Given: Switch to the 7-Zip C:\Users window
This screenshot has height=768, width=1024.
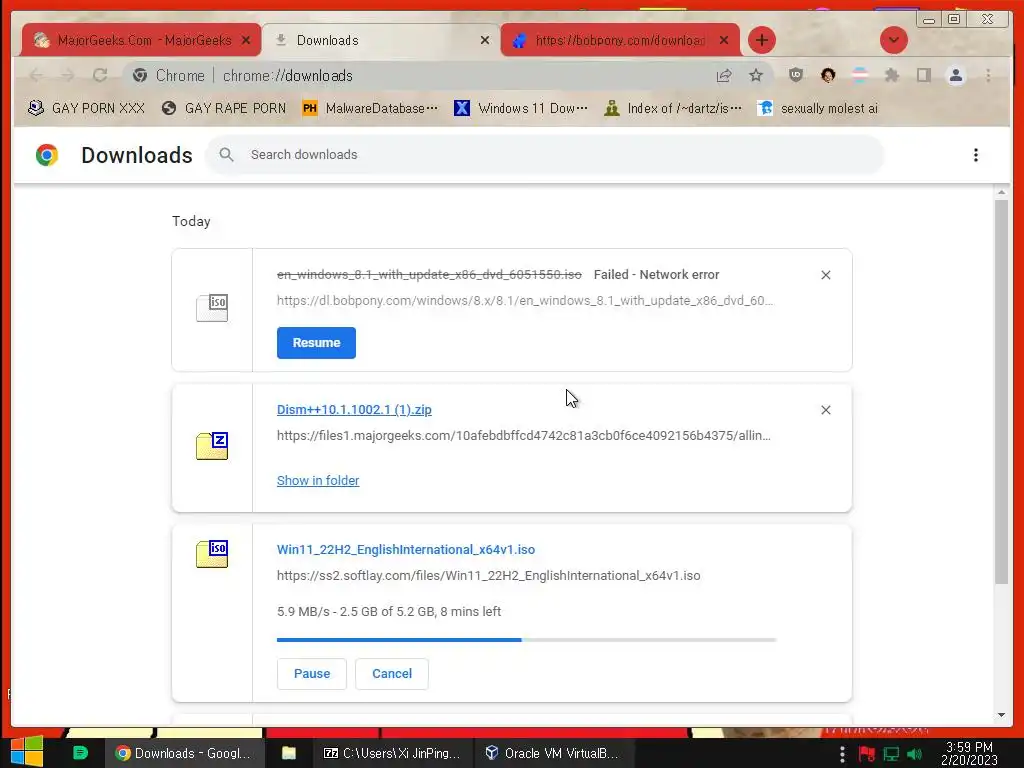Looking at the screenshot, I should 392,754.
